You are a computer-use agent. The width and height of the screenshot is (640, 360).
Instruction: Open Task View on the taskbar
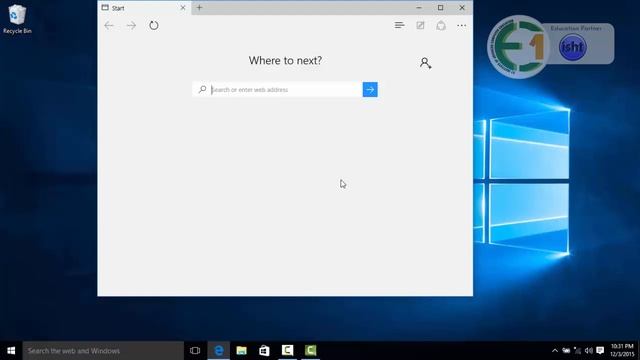click(195, 351)
